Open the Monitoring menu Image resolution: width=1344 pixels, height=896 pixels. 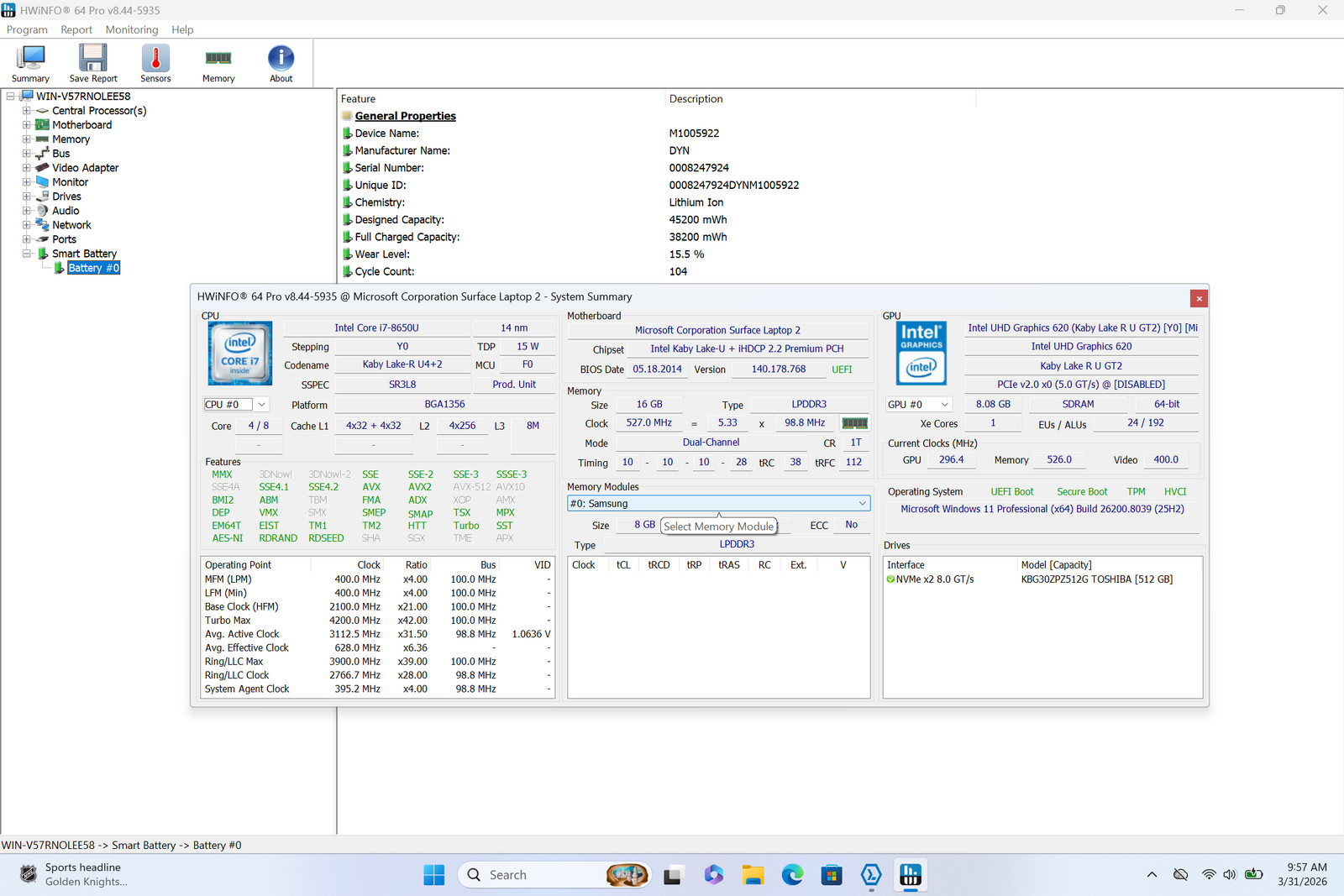point(132,29)
